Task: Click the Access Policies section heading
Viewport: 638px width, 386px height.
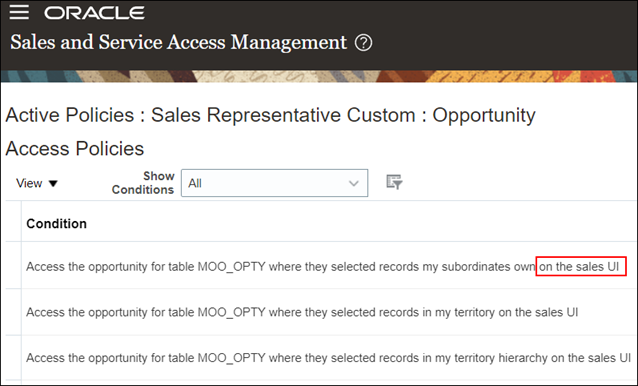Action: [74, 148]
